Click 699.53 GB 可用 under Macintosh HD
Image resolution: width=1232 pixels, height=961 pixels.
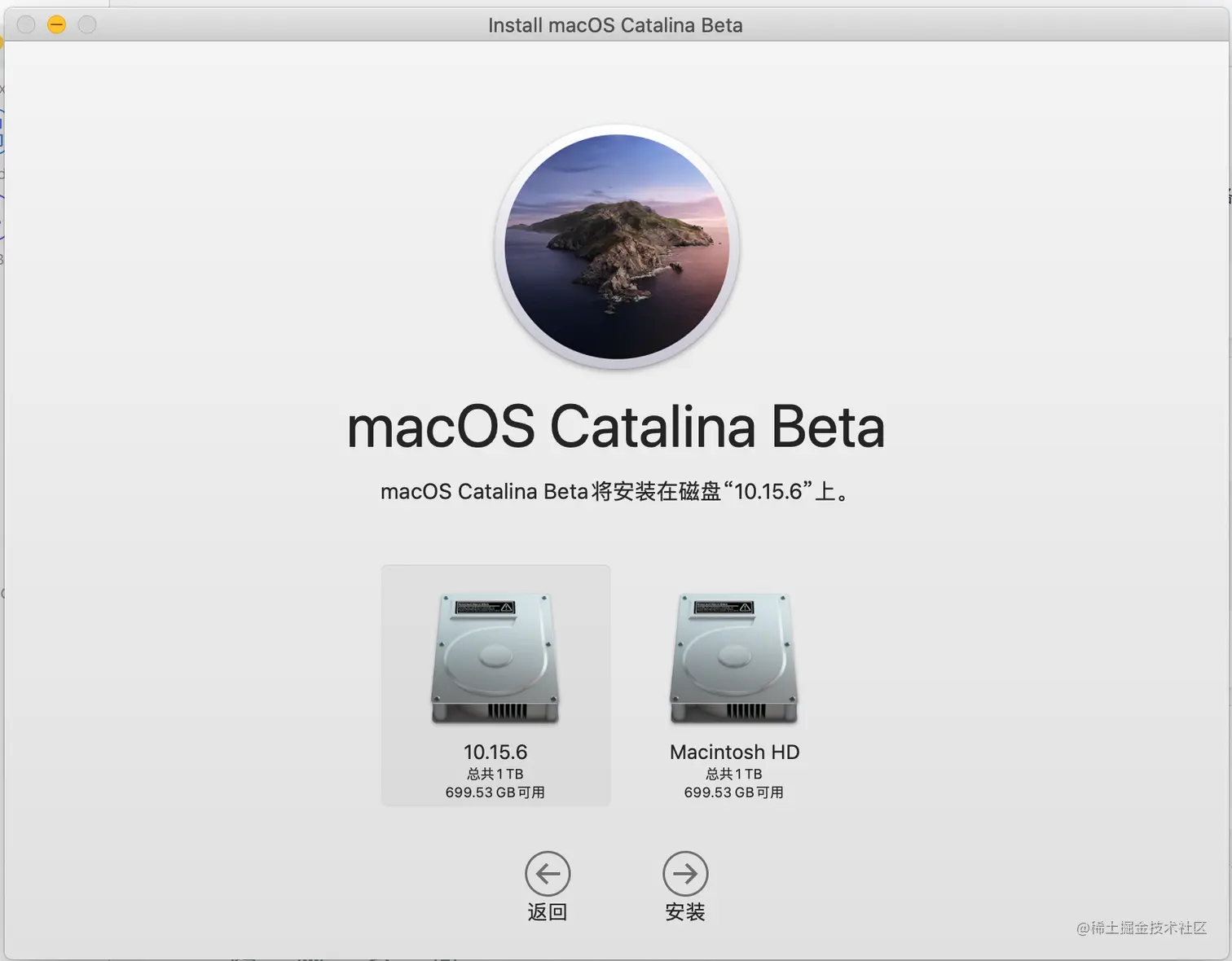[x=734, y=792]
